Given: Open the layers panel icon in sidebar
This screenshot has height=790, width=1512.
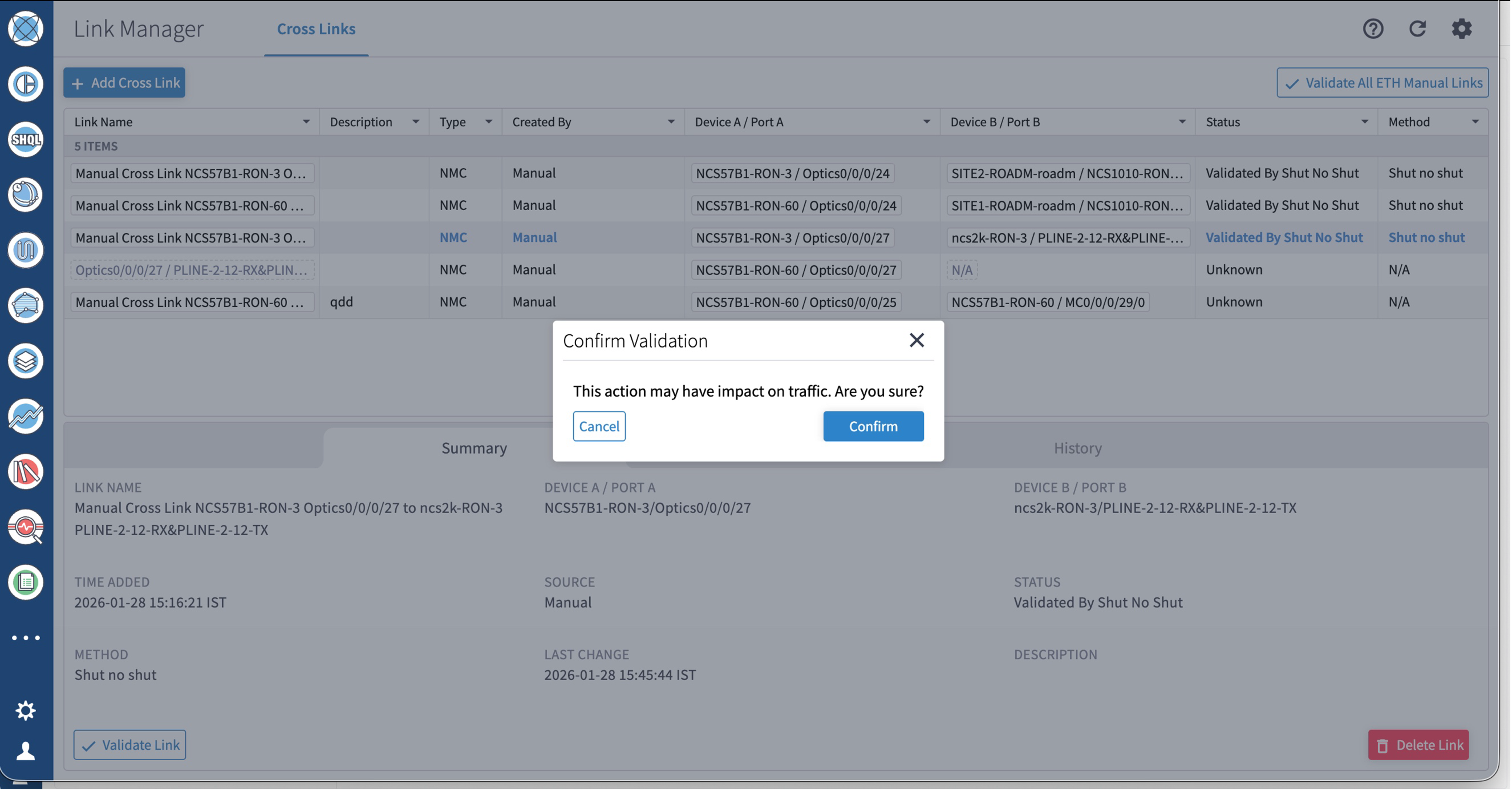Looking at the screenshot, I should point(25,361).
